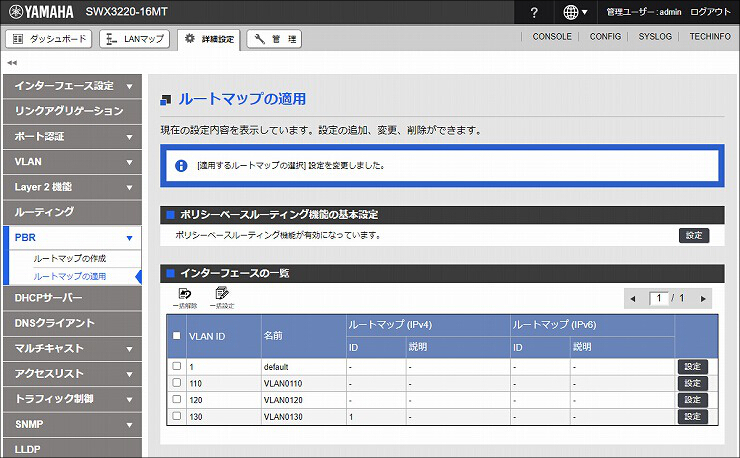Click 設定 button for PBR basic settings
Viewport: 740px width, 458px height.
tap(694, 236)
